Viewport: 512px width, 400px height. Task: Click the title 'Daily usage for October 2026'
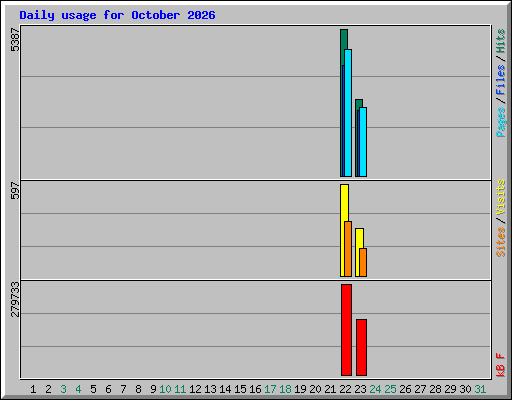coord(117,15)
